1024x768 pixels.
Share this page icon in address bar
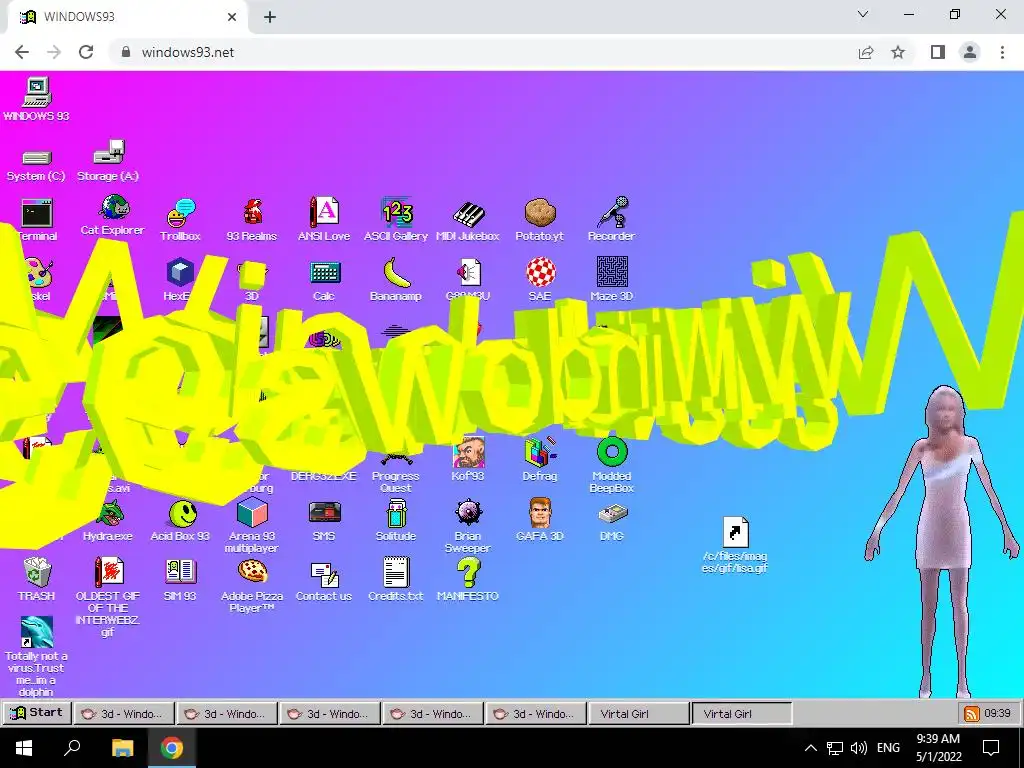tap(866, 52)
